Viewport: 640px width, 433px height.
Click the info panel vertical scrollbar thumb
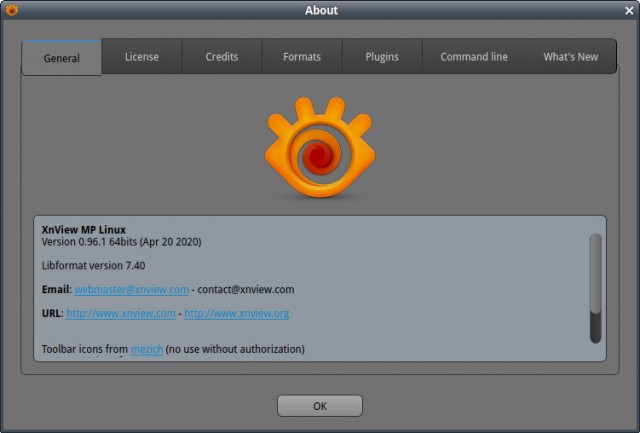coord(596,273)
